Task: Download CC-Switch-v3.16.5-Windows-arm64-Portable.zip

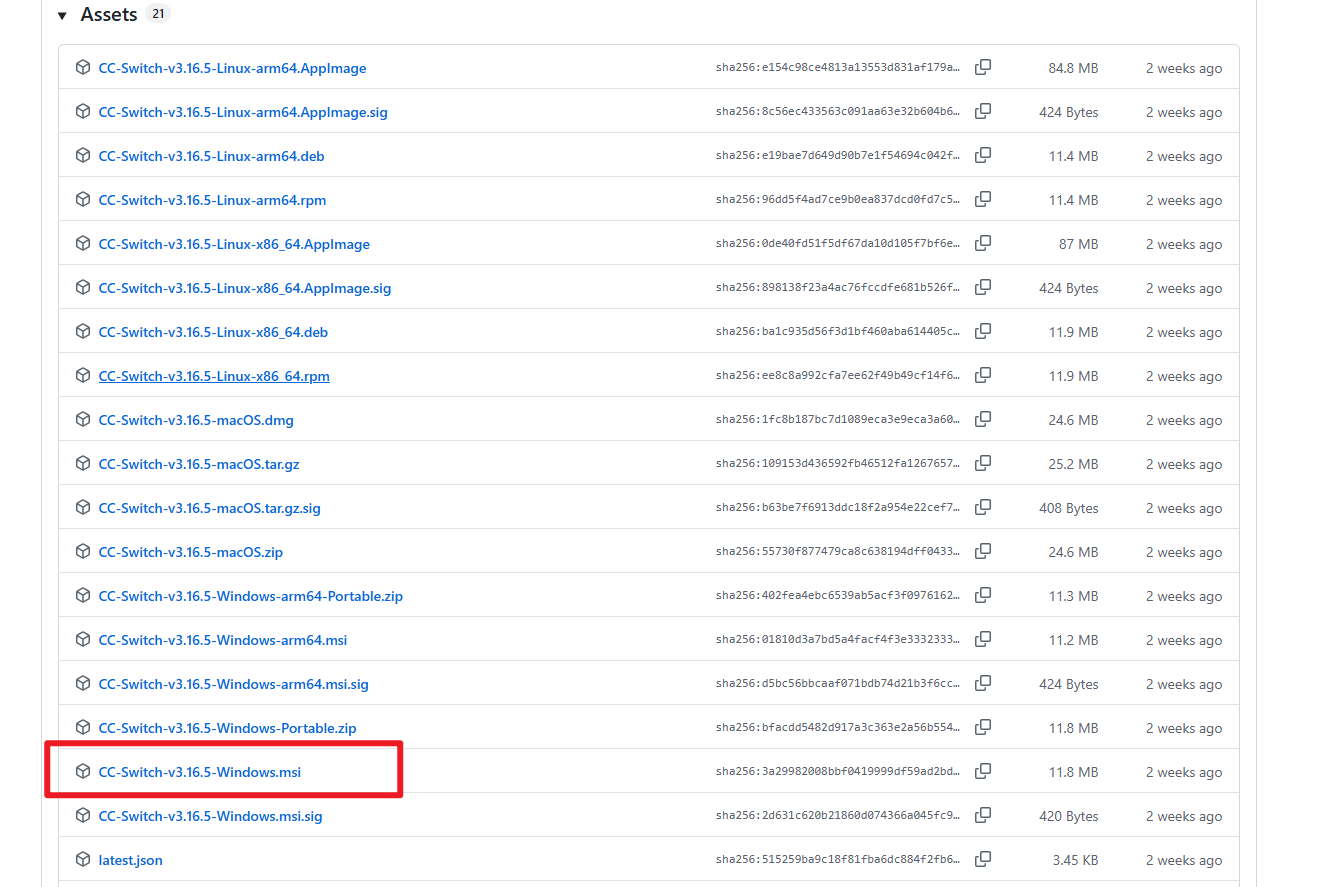Action: [251, 596]
